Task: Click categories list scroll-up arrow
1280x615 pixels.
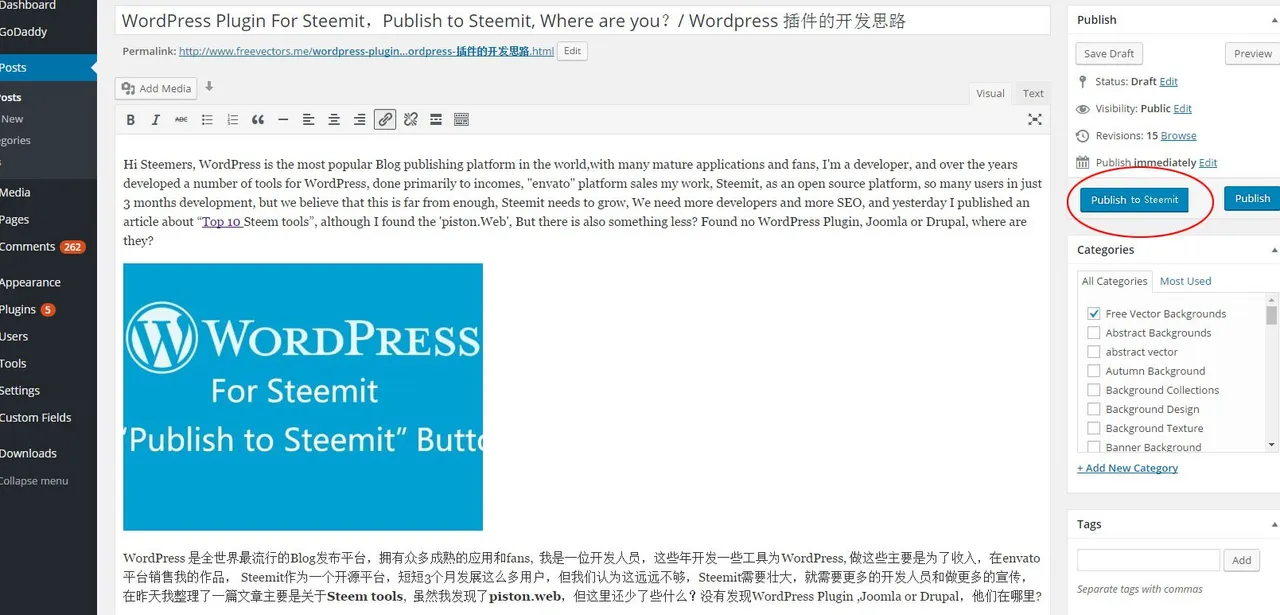Action: pos(1272,299)
